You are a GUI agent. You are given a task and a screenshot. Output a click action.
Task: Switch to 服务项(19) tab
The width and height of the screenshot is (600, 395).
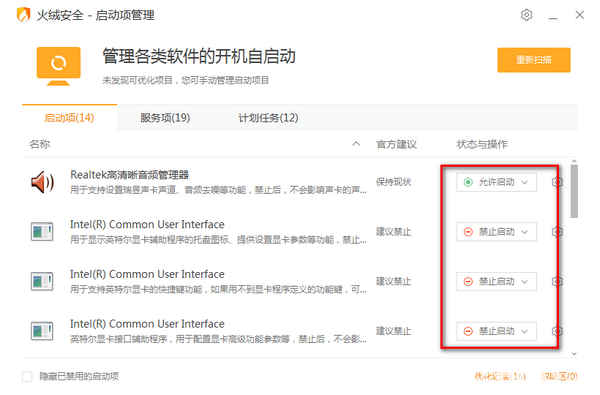point(165,118)
